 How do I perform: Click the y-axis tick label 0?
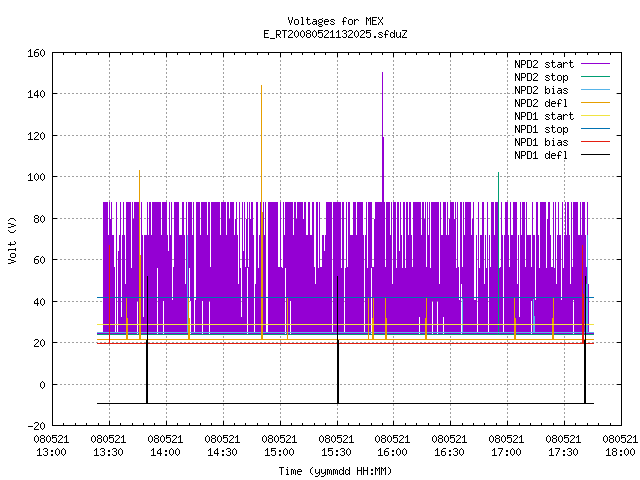click(x=42, y=384)
